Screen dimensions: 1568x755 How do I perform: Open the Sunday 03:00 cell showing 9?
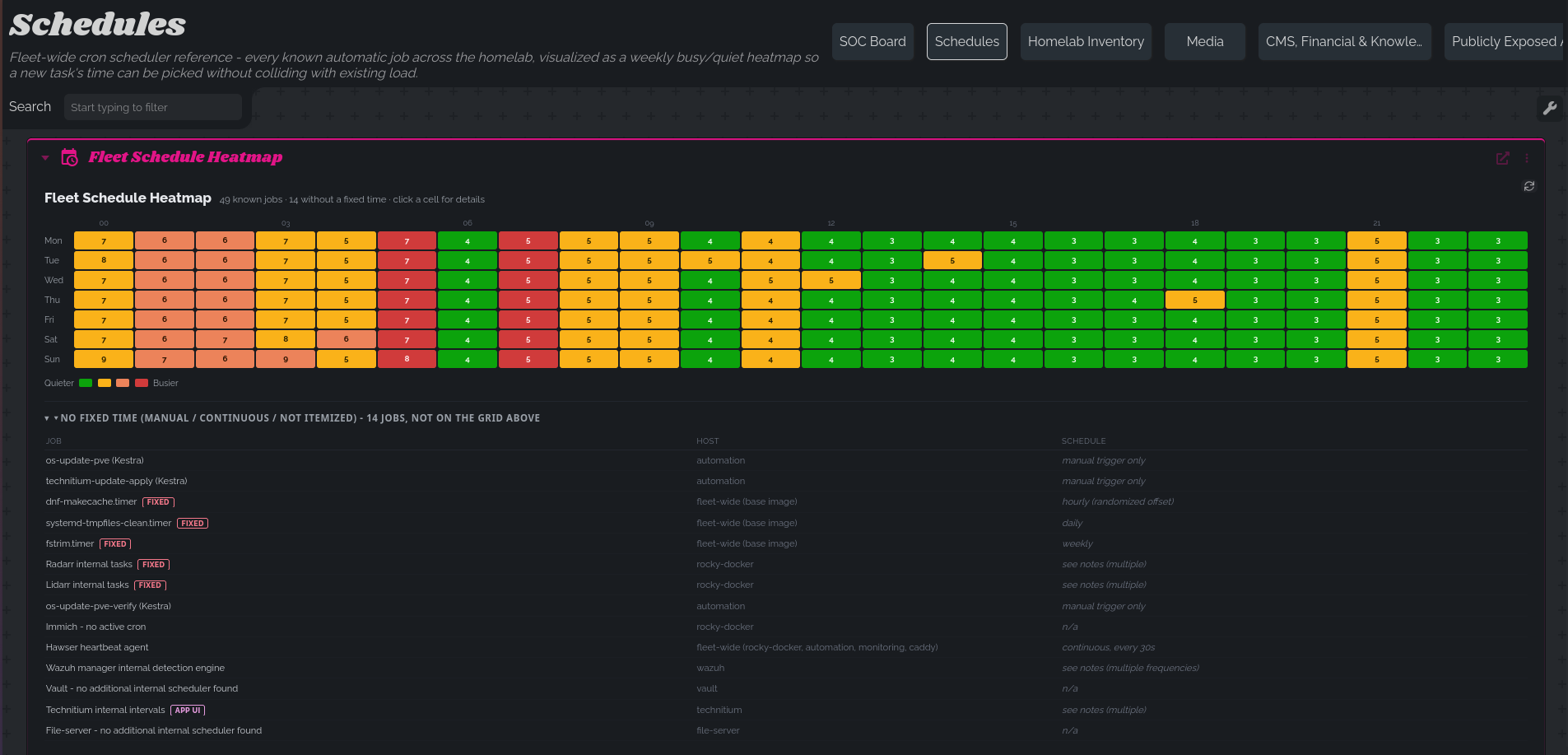coord(286,359)
